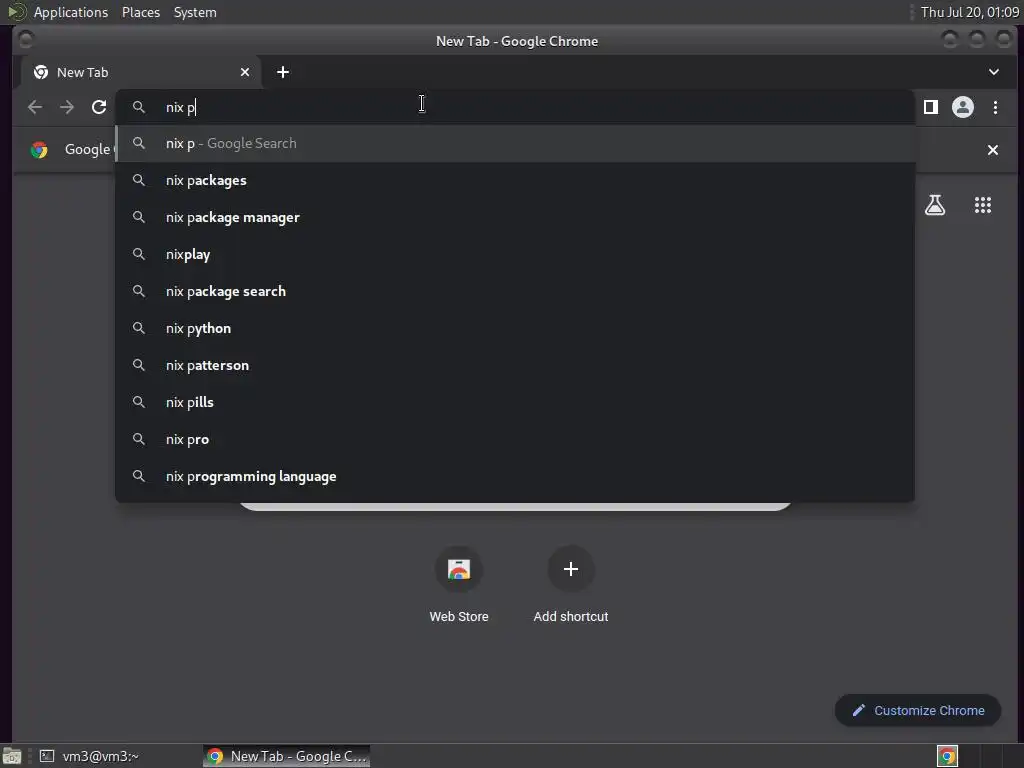Click the Web Store shortcut icon

point(459,569)
